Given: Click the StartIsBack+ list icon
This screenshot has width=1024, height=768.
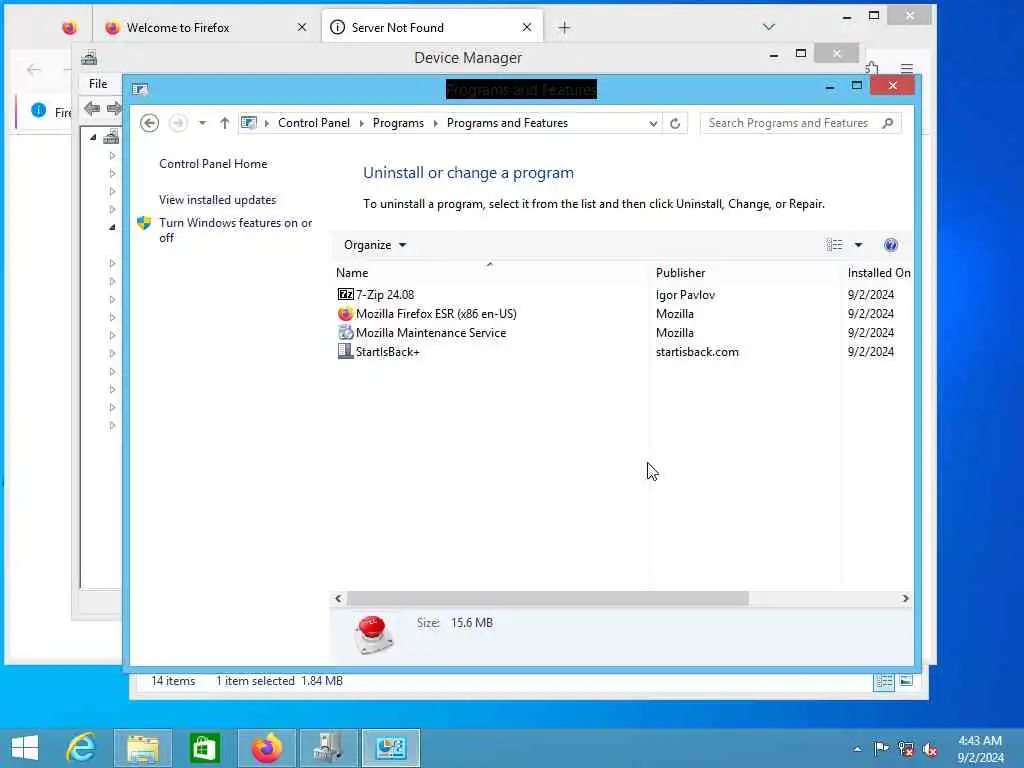Looking at the screenshot, I should tap(345, 351).
